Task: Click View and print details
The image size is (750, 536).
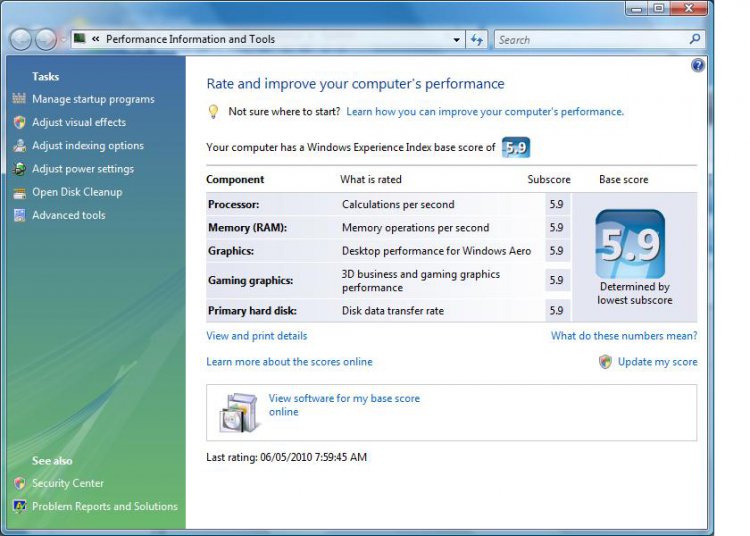Action: pyautogui.click(x=257, y=336)
